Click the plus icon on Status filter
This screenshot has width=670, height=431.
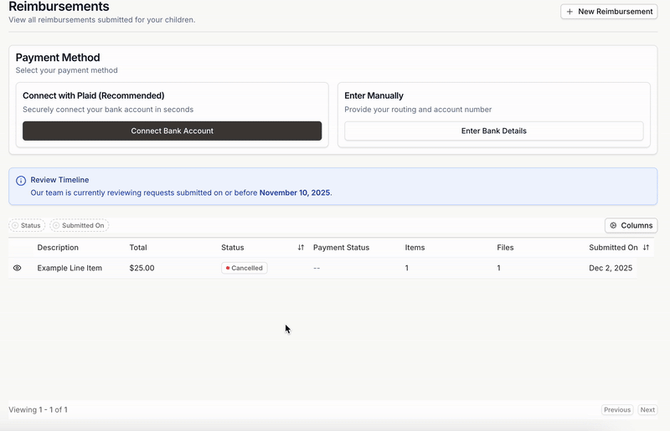15,226
